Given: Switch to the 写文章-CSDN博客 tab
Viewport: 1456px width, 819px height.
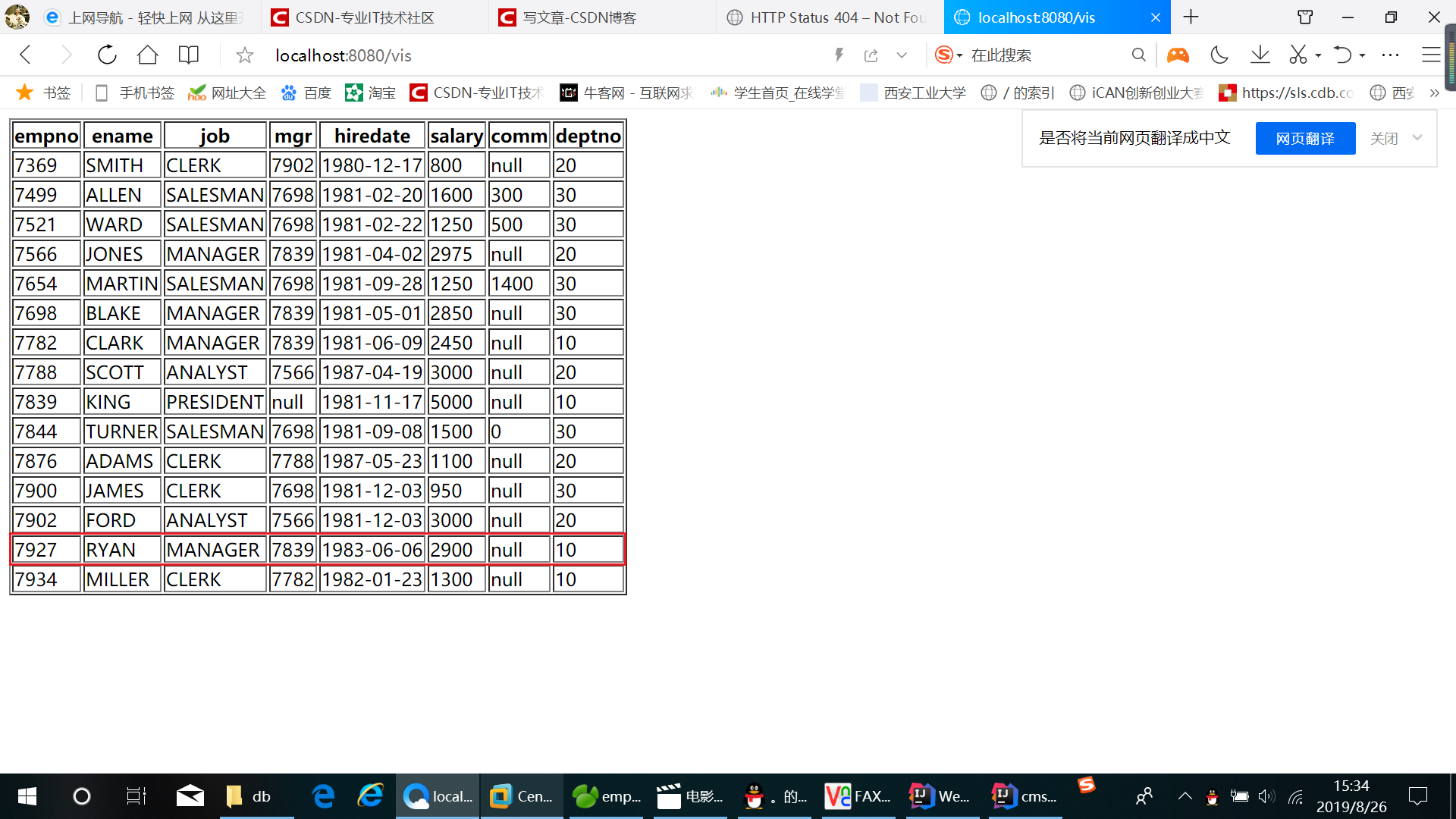Looking at the screenshot, I should 579,17.
